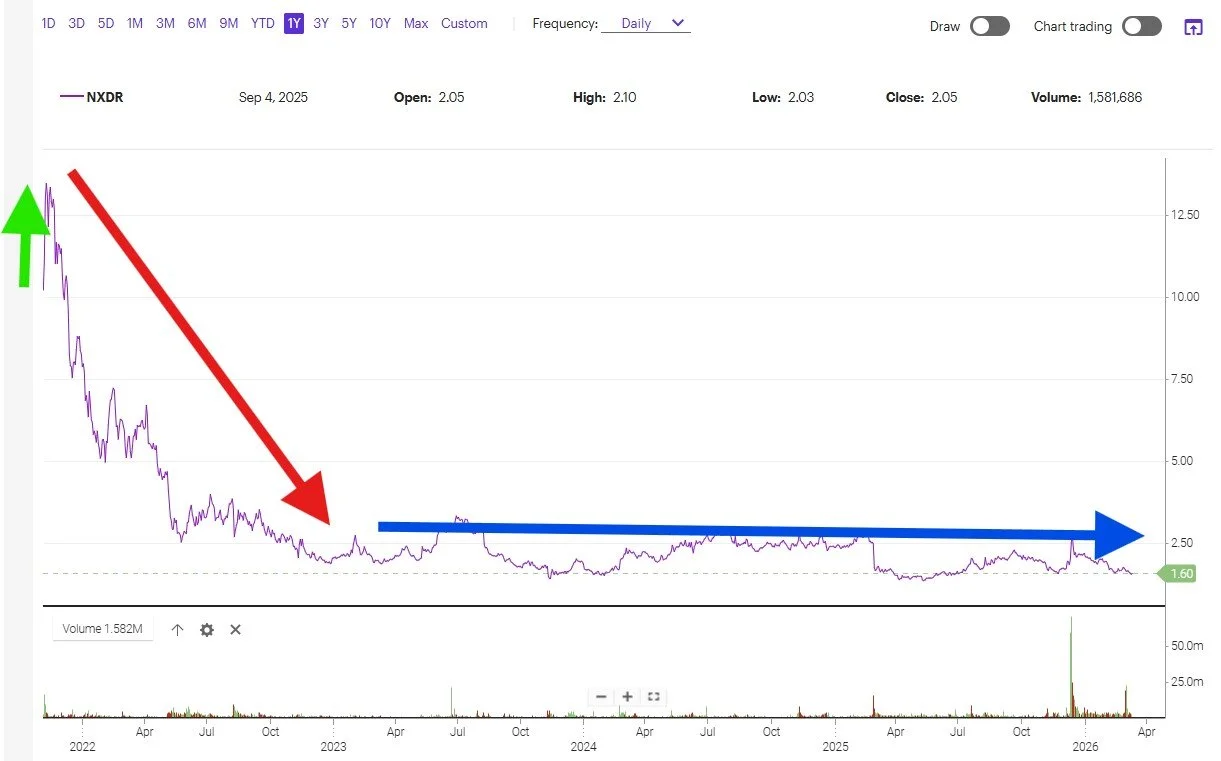Click the Volume 1.582M input box
Viewport: 1221px width, 761px height.
pos(103,629)
